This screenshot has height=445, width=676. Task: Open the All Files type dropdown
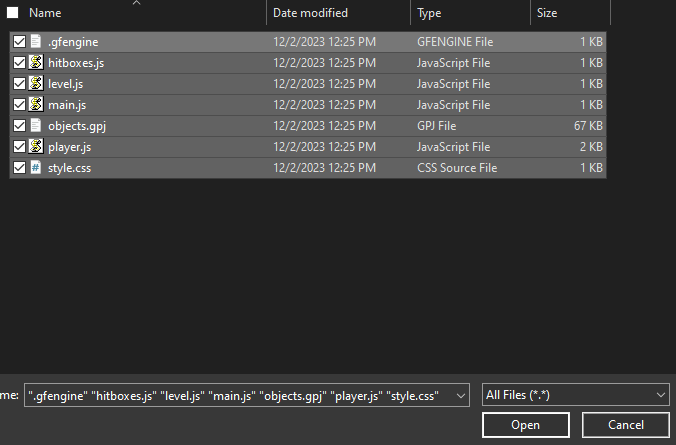(574, 395)
